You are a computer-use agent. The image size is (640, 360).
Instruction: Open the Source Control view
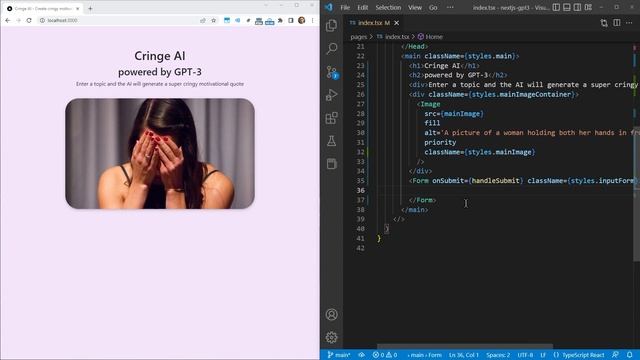coord(331,72)
